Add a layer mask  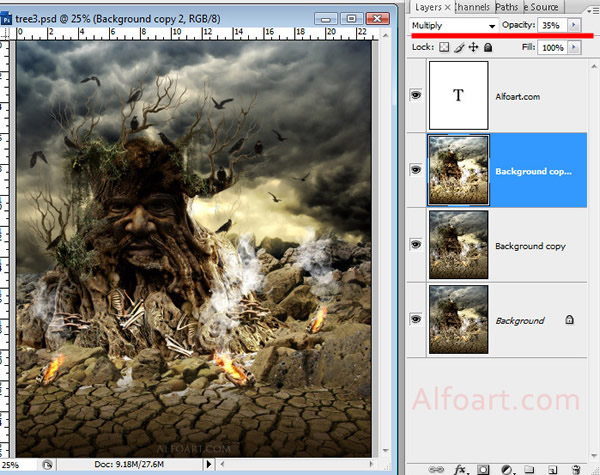coord(483,467)
